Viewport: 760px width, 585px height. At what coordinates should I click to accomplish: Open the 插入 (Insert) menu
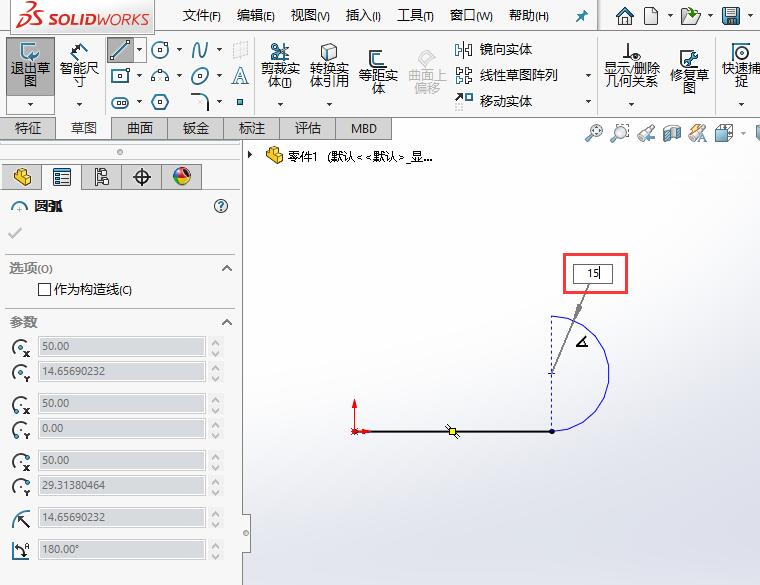(x=363, y=16)
